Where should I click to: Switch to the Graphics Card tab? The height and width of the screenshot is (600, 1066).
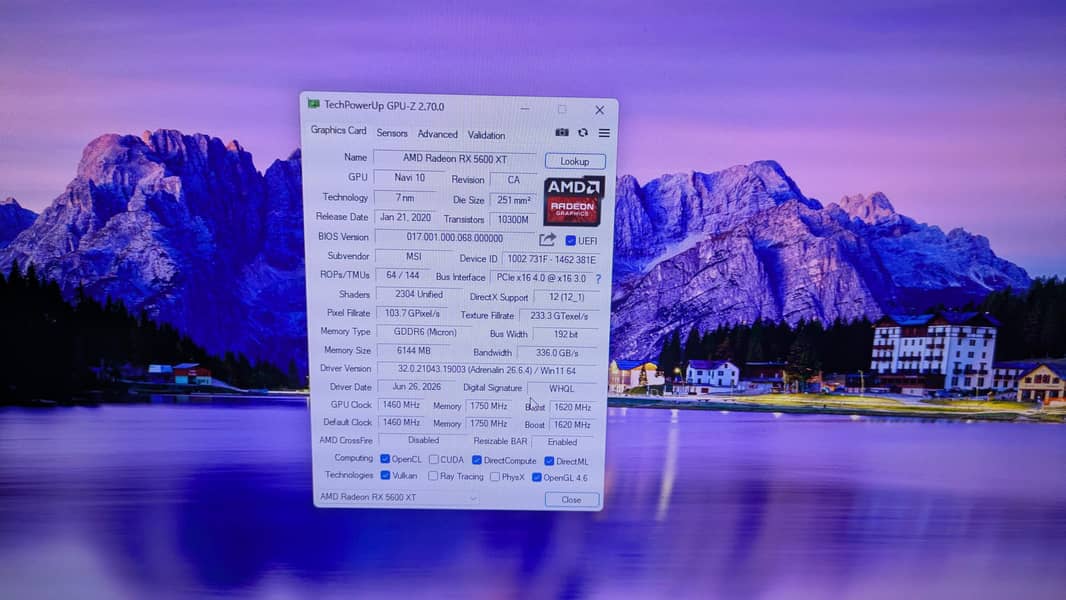click(338, 130)
